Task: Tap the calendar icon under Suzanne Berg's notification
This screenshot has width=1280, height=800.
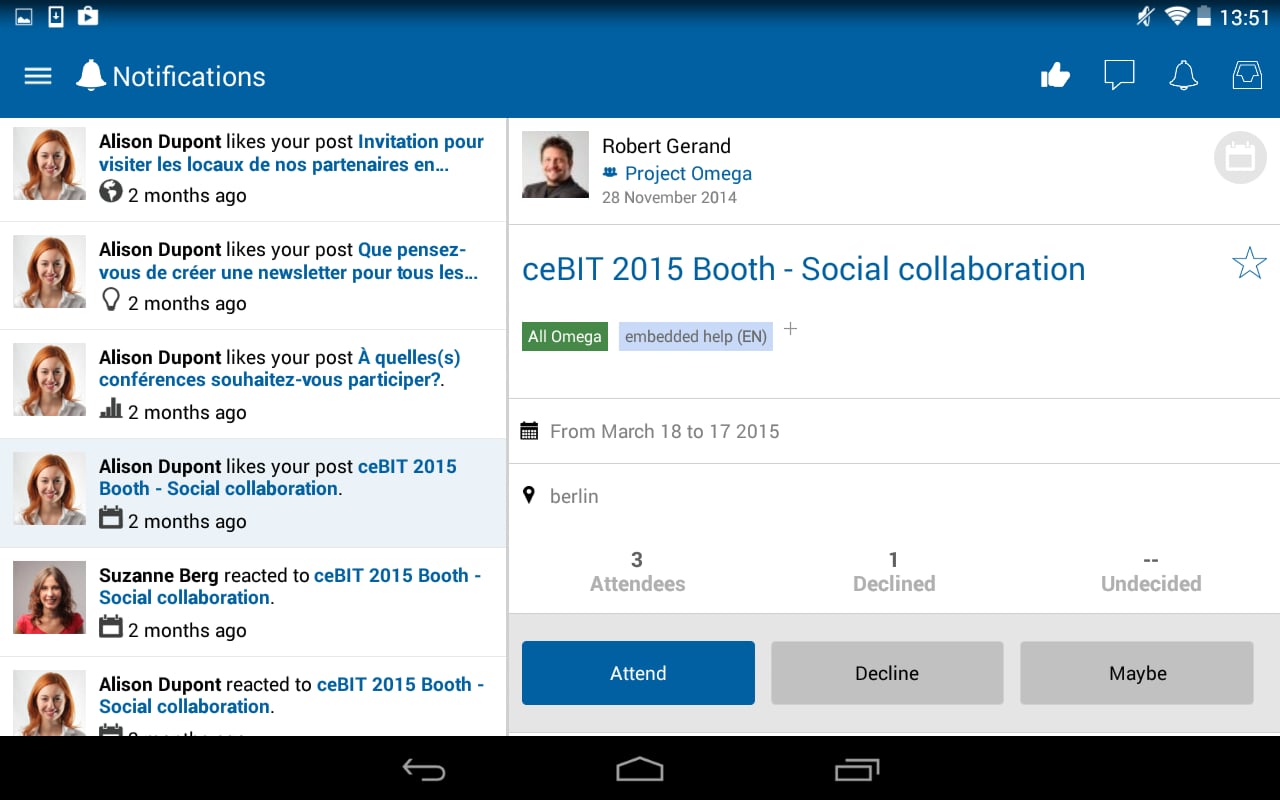Action: (111, 626)
